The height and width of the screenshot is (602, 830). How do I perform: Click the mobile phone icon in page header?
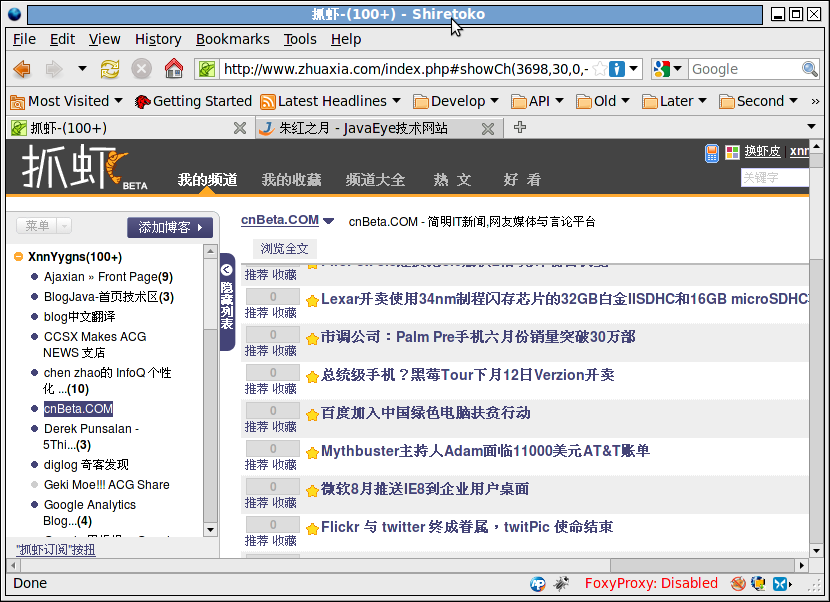(x=712, y=153)
